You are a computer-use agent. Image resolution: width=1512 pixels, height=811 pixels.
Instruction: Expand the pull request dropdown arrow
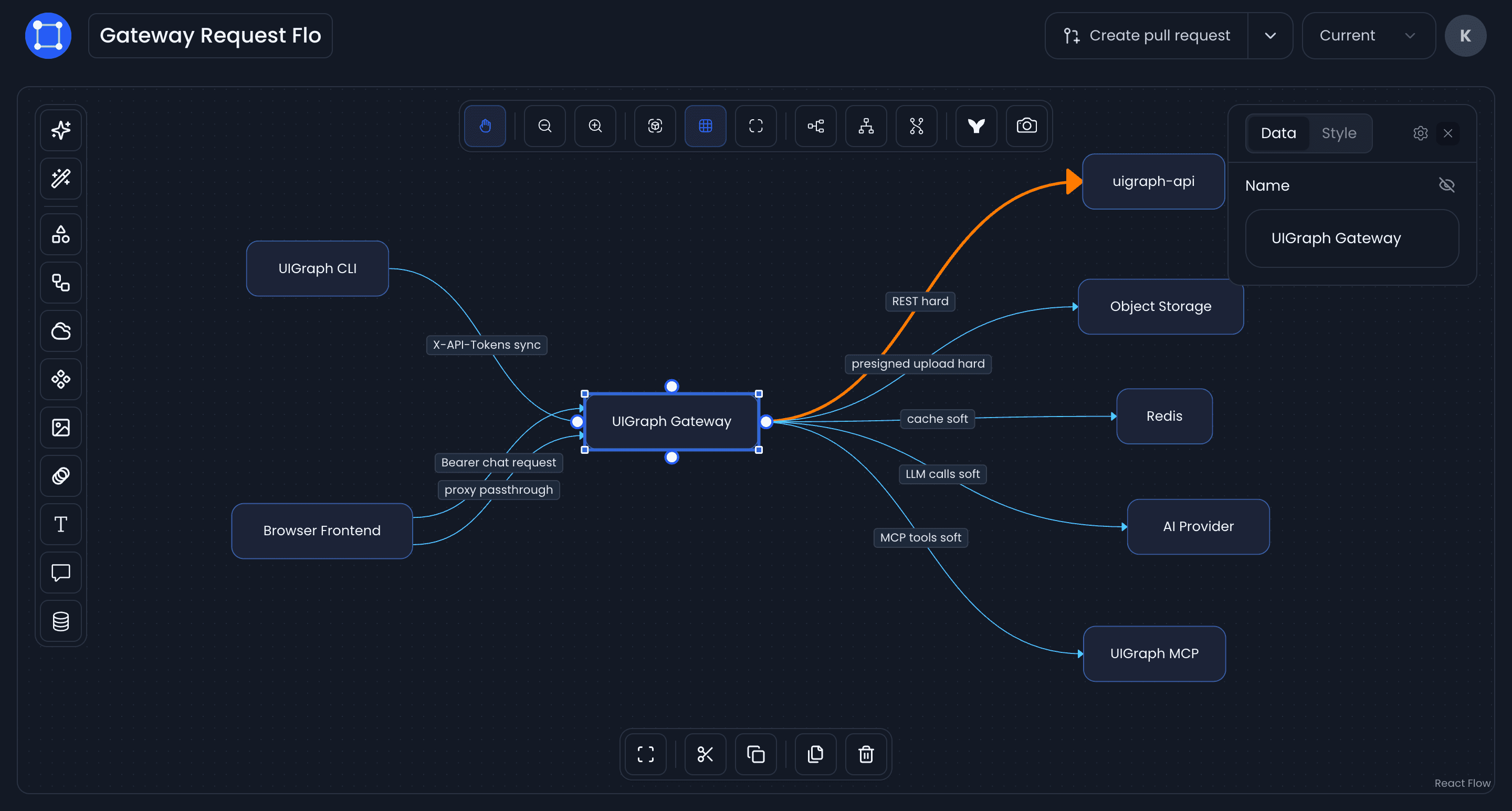[1270, 36]
